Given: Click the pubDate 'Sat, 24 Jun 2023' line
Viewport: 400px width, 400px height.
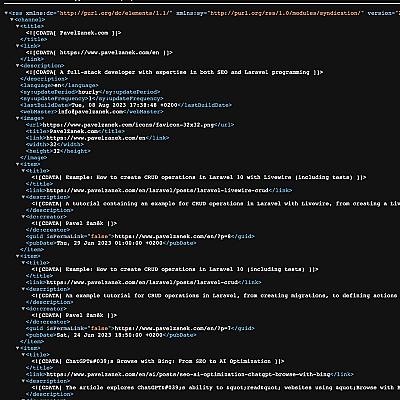Looking at the screenshot, I should point(111,335).
